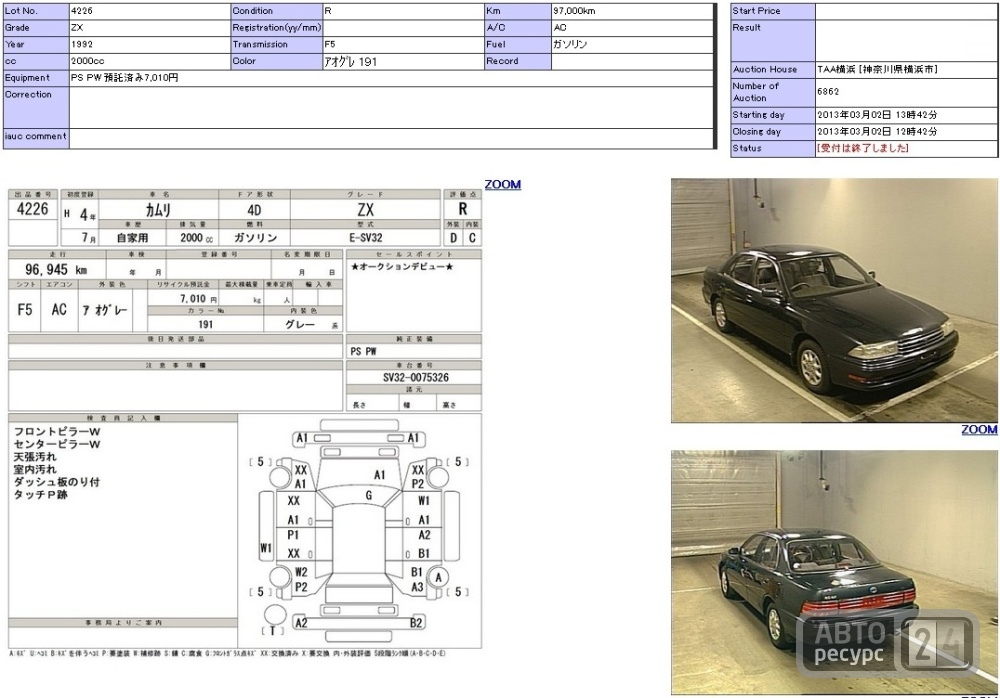The width and height of the screenshot is (1000, 698).
Task: Open the rear view car photo
Action: tap(834, 572)
